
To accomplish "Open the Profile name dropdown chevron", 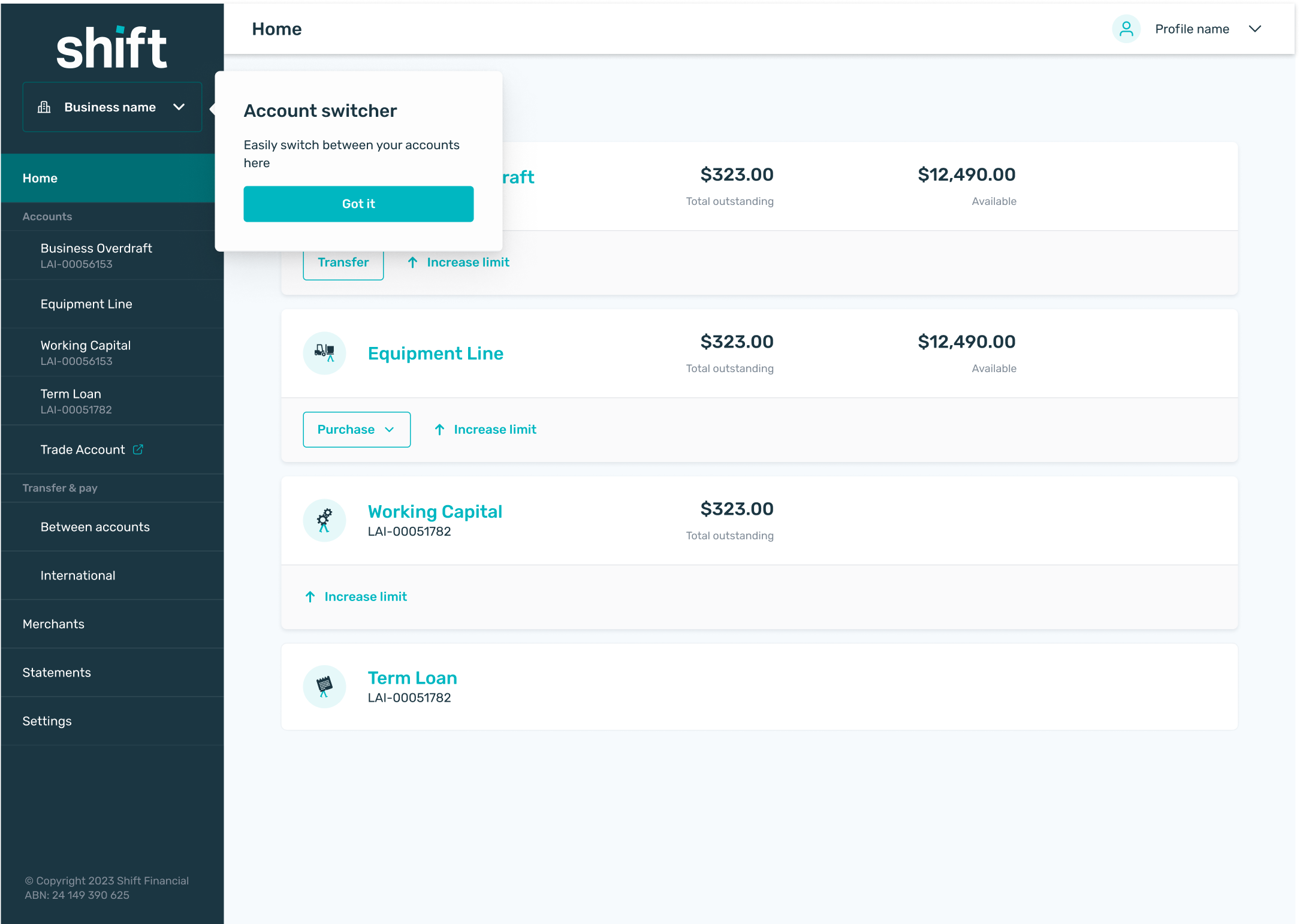I will tap(1254, 29).
